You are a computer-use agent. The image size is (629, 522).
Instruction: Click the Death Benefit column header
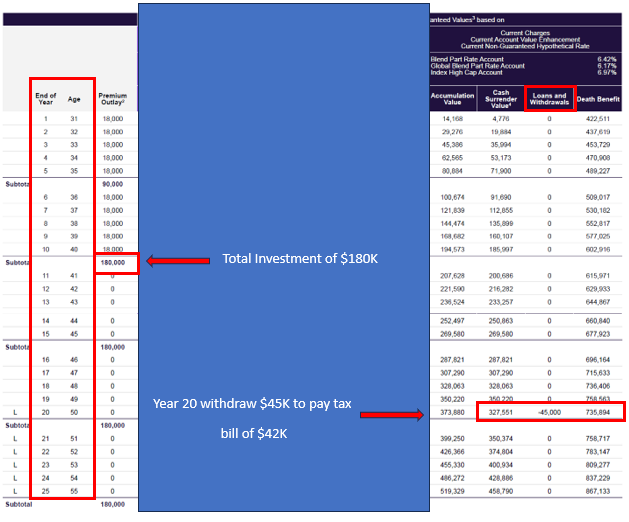(597, 99)
